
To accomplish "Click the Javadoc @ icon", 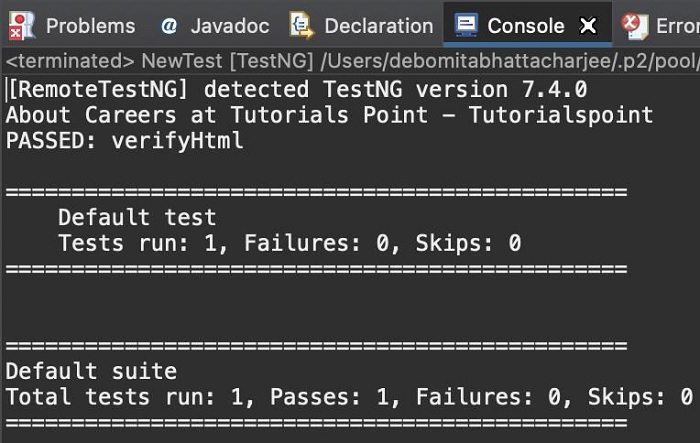I will pyautogui.click(x=169, y=25).
